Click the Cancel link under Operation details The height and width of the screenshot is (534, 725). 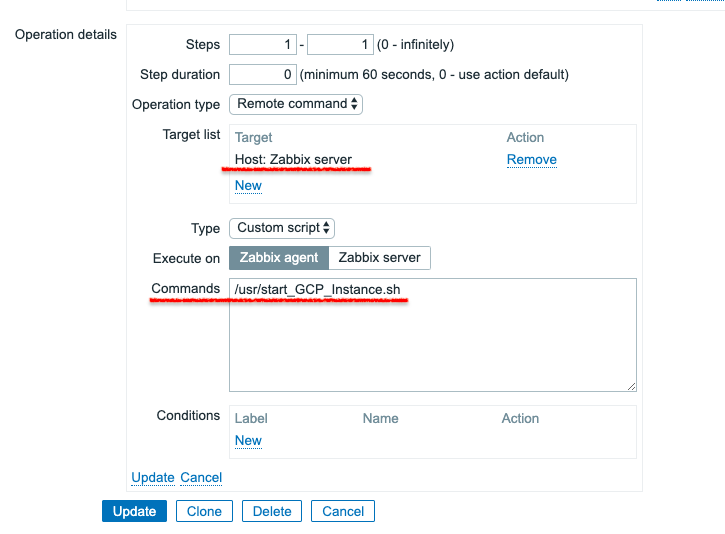(201, 477)
